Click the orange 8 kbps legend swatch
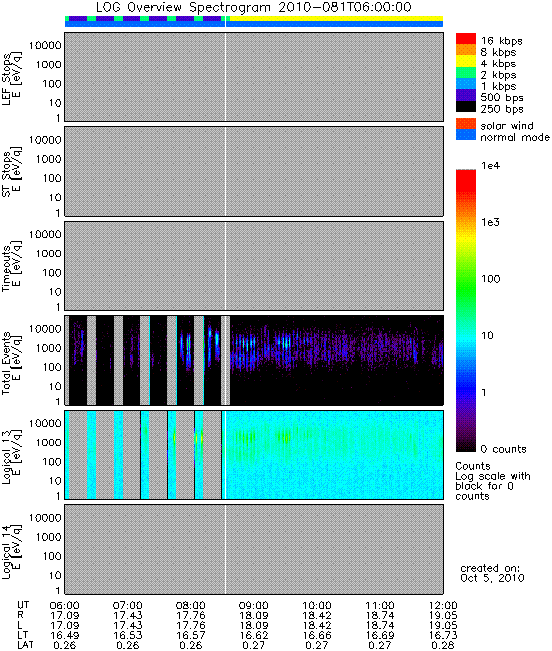552x651 pixels. [x=466, y=50]
